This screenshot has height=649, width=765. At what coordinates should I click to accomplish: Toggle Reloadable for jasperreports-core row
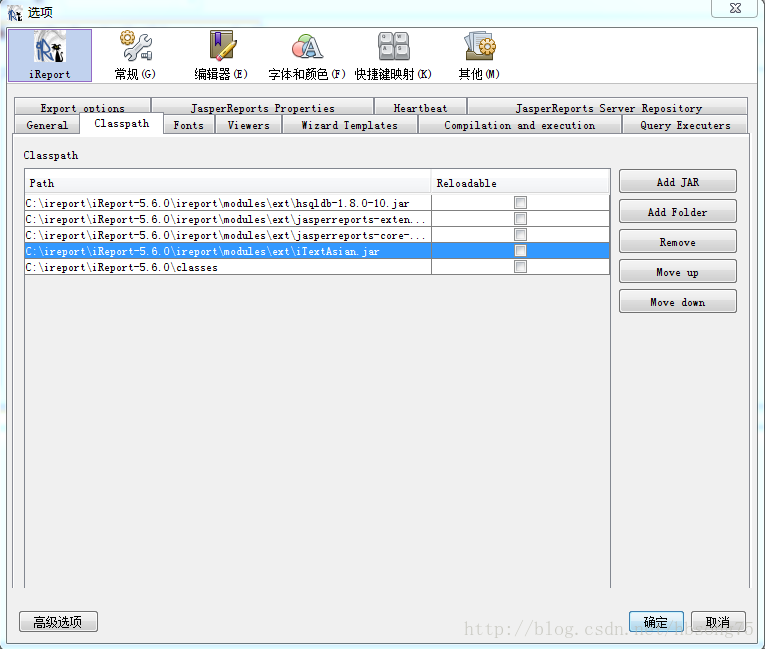520,235
